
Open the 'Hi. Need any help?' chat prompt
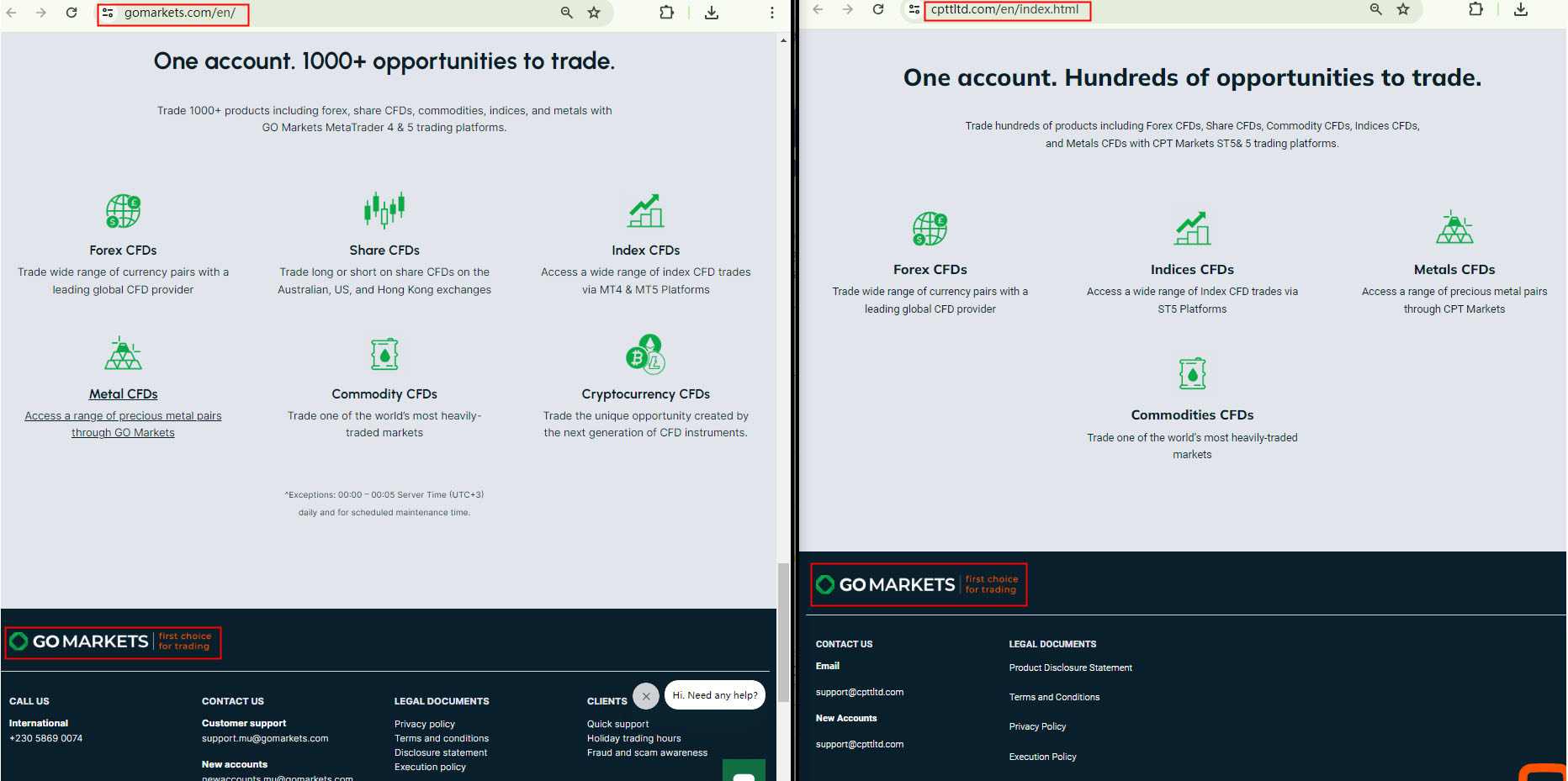[715, 695]
